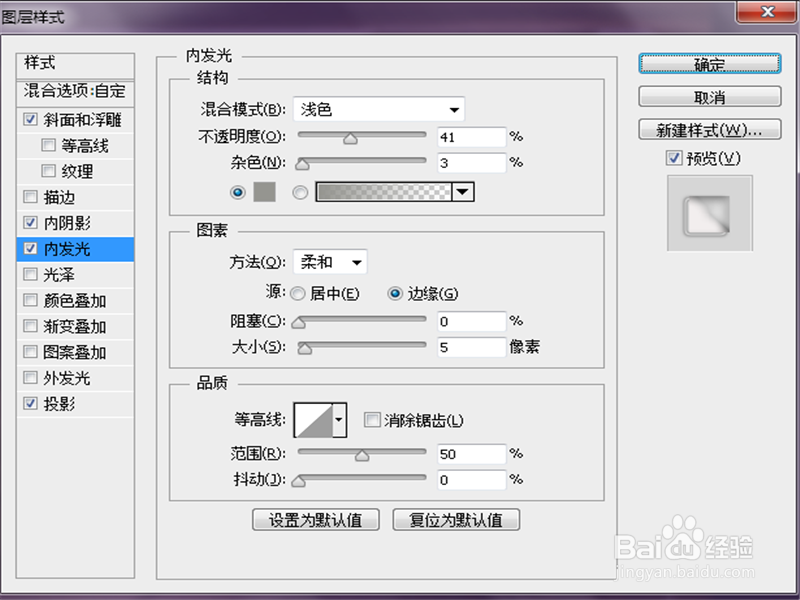Enable the 渐变叠加 checkbox

tap(31, 326)
